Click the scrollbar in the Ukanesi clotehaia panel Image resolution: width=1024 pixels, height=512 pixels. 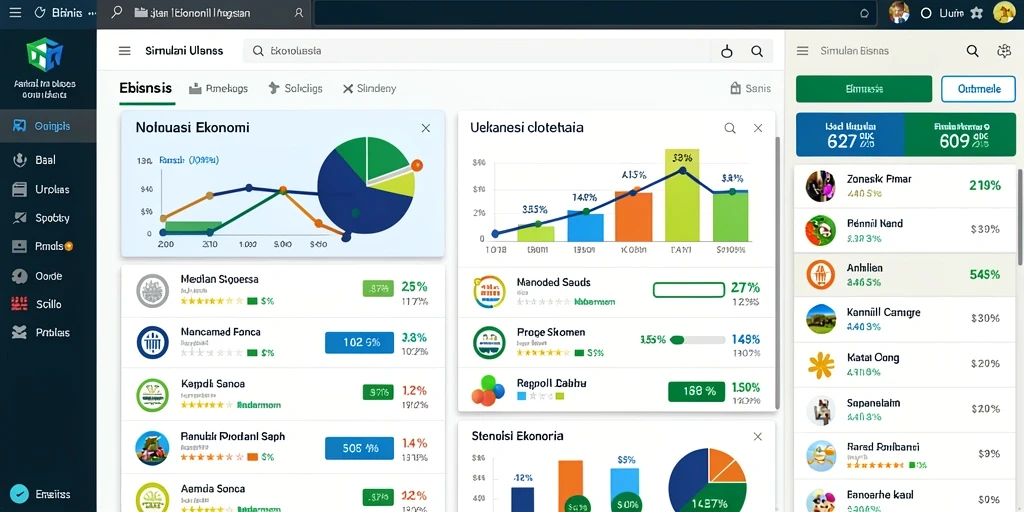click(x=777, y=273)
